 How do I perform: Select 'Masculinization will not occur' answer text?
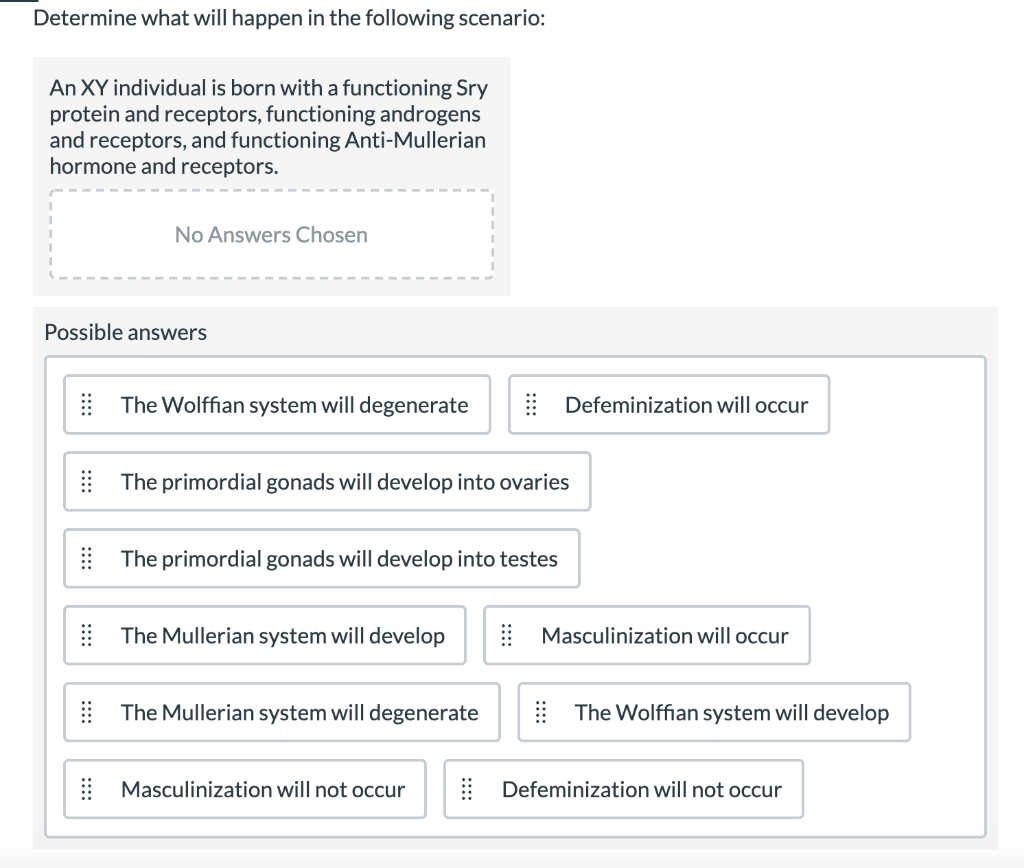click(x=263, y=790)
